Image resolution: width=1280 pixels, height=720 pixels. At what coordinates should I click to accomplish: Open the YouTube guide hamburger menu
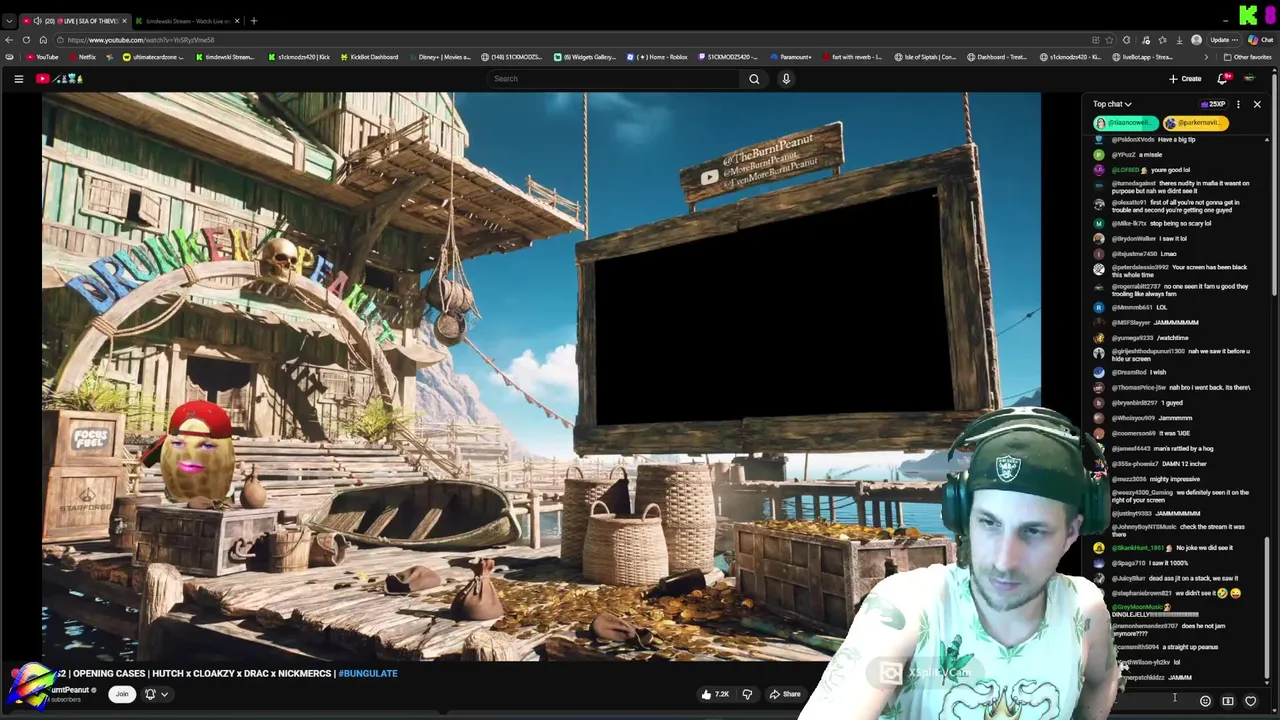pos(18,79)
